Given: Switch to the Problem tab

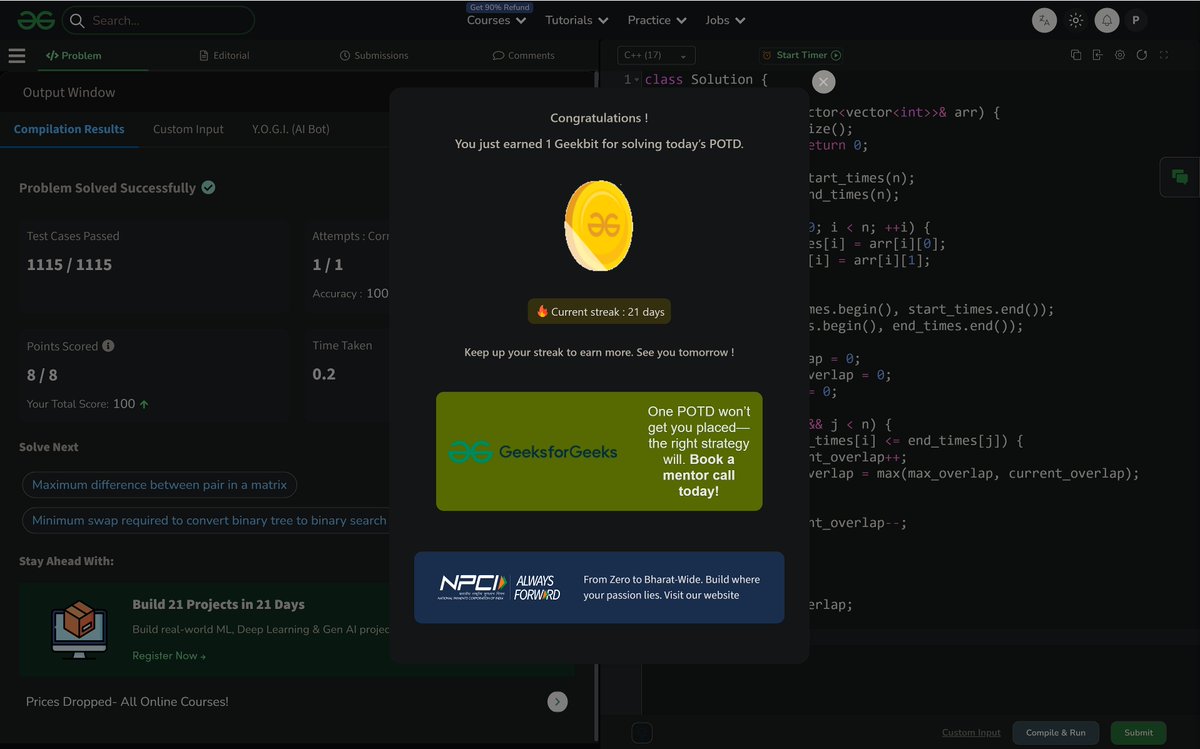Looking at the screenshot, I should (75, 56).
